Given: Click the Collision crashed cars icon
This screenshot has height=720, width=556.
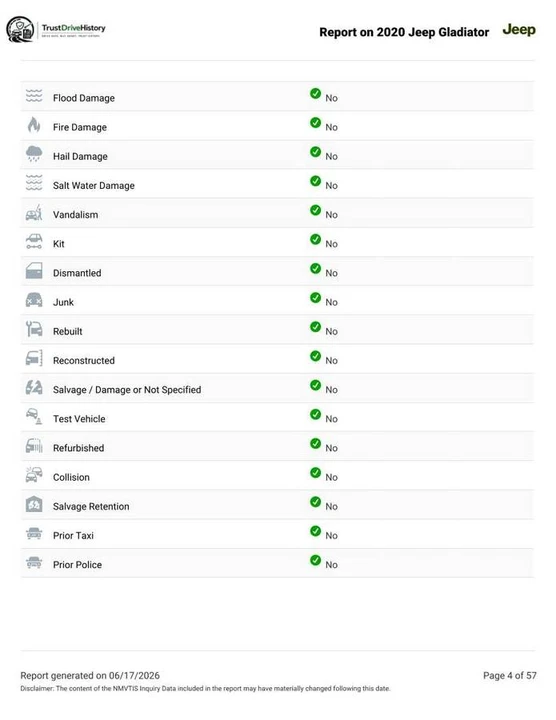Looking at the screenshot, I should click(34, 475).
